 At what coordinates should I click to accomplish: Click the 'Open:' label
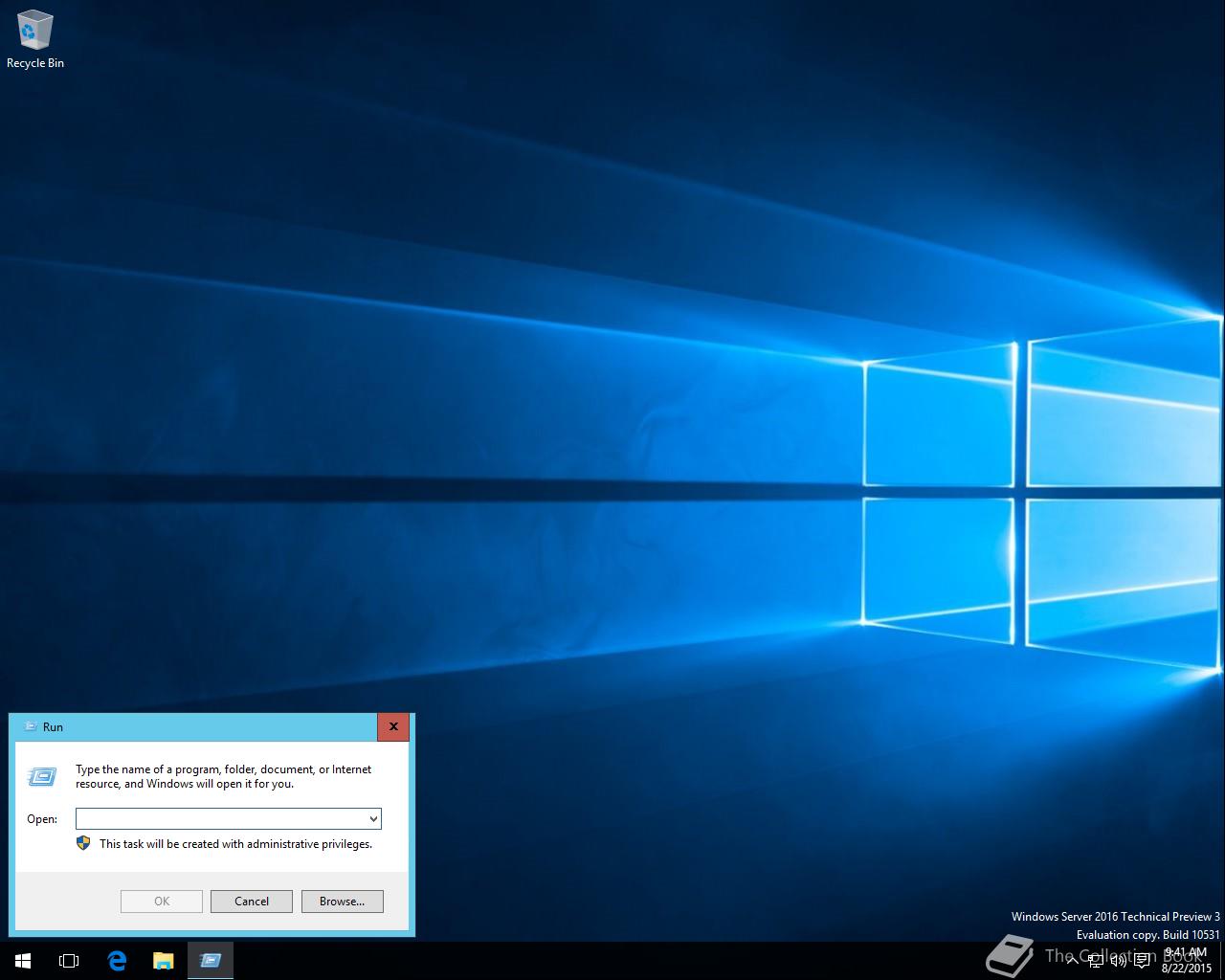click(42, 819)
